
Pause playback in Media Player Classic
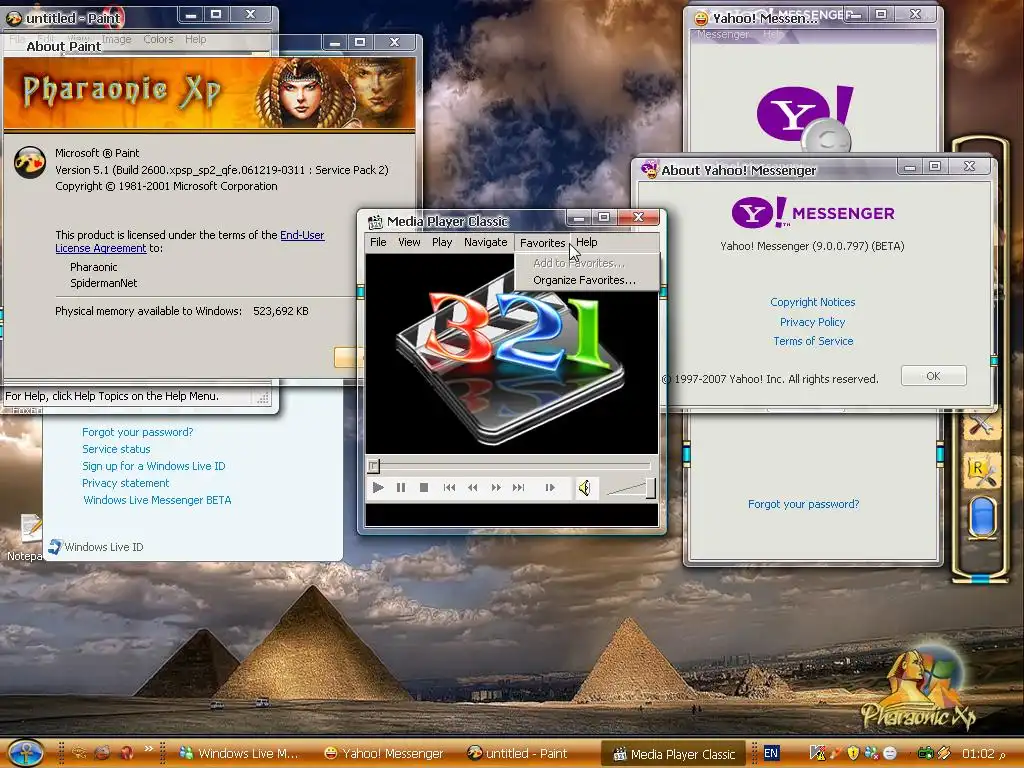point(401,487)
